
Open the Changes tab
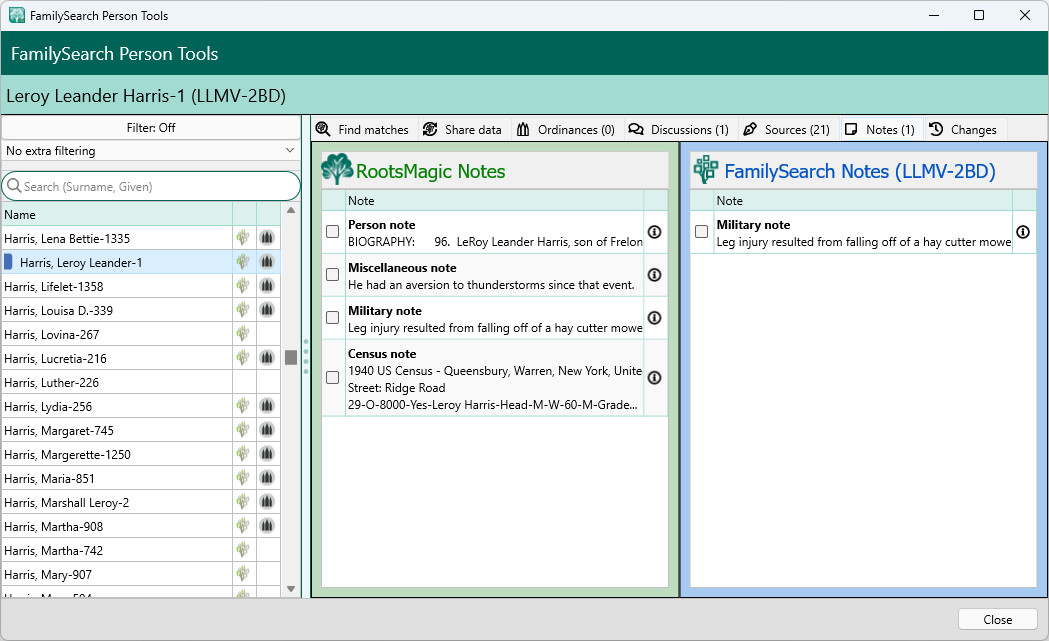point(964,129)
